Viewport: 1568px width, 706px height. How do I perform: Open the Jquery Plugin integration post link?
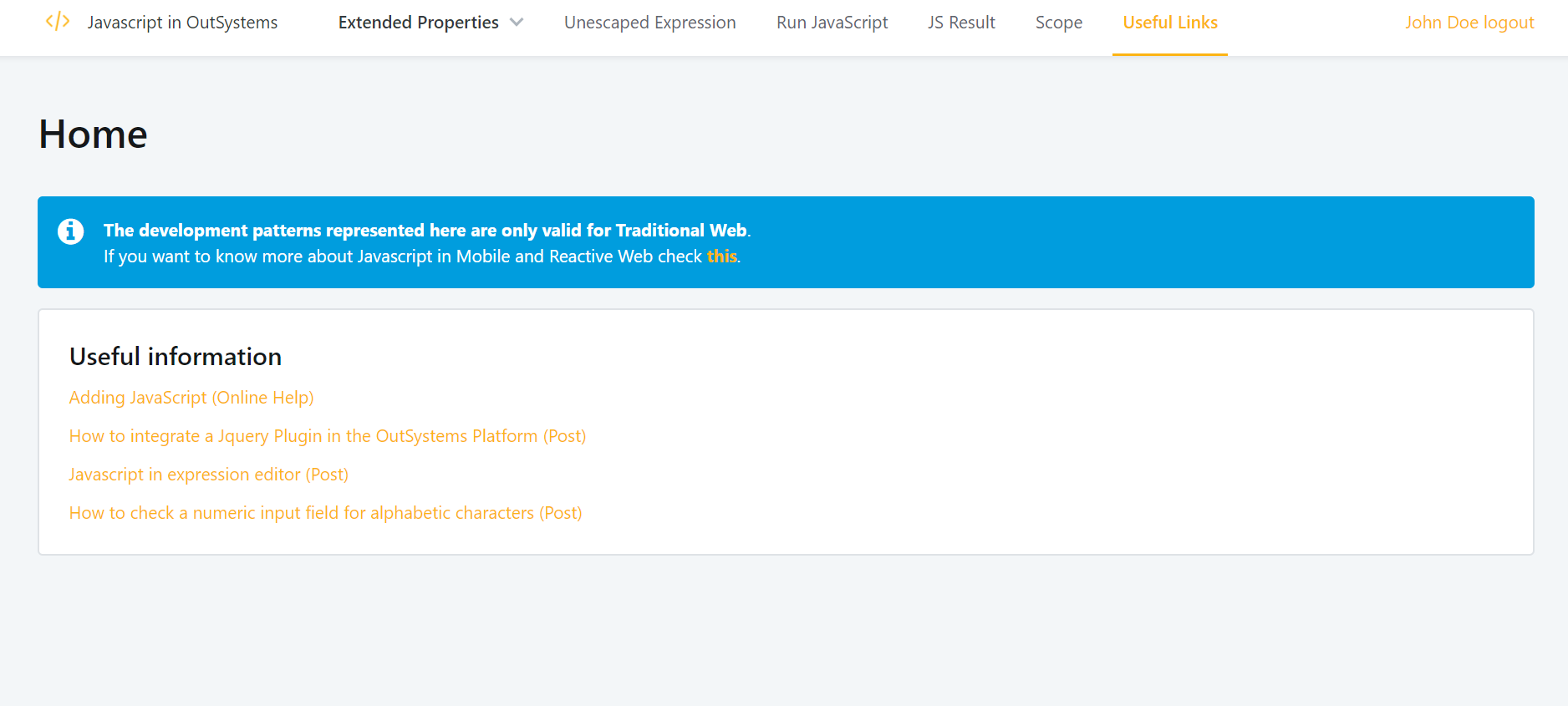pos(328,436)
